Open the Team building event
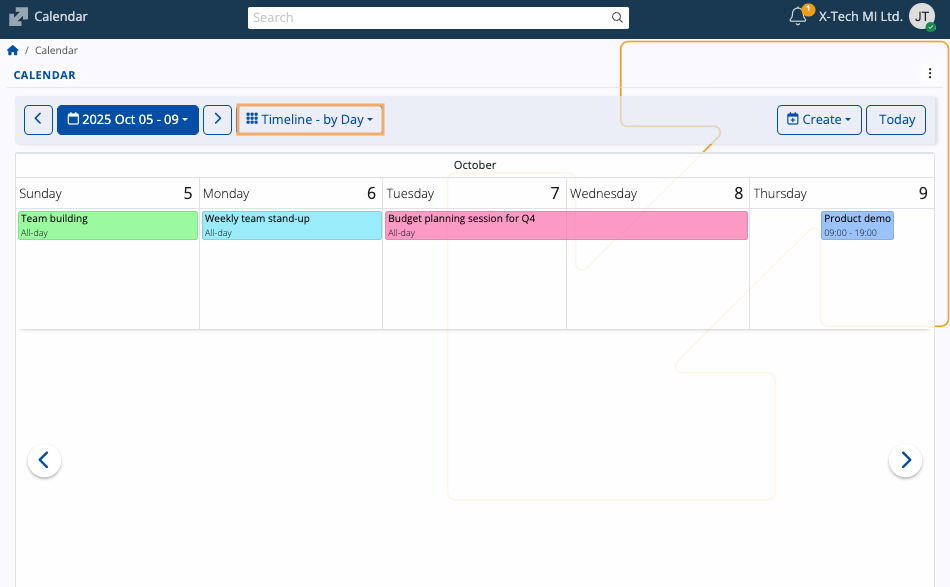This screenshot has height=587, width=950. tap(108, 225)
